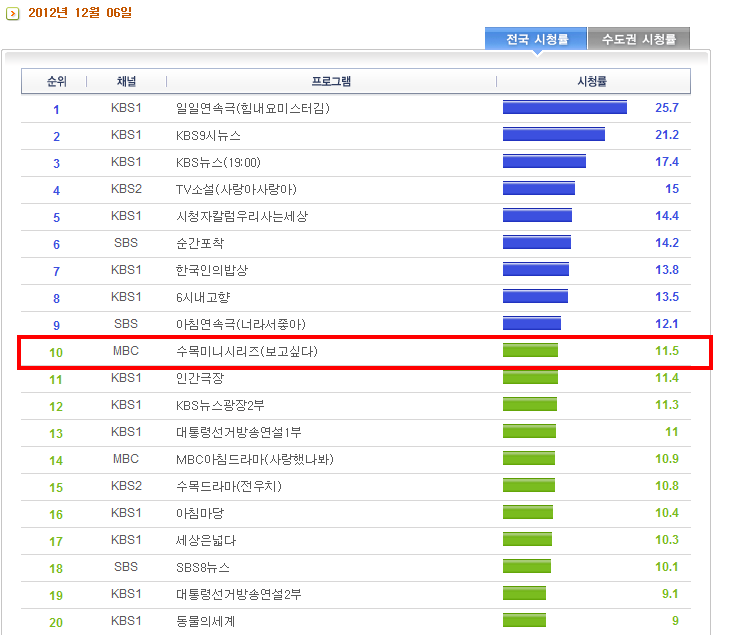The image size is (729, 635).
Task: Click the arrow icon beside the date heading
Action: [x=13, y=13]
